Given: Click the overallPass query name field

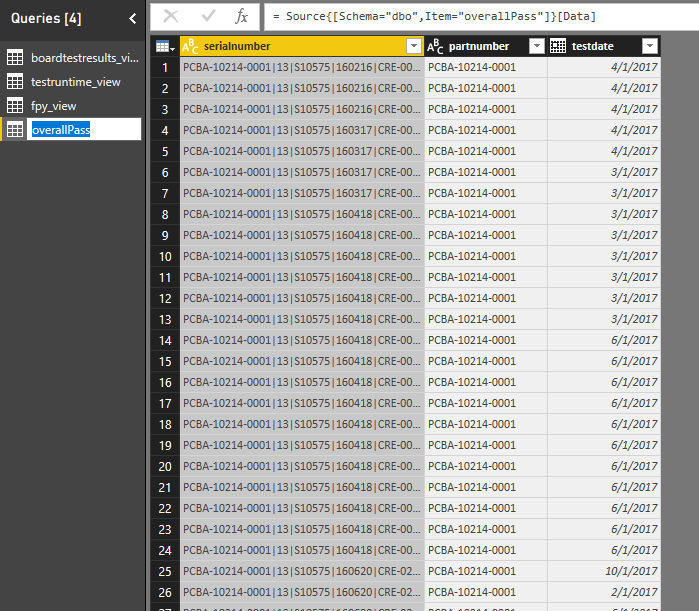Looking at the screenshot, I should tap(84, 130).
